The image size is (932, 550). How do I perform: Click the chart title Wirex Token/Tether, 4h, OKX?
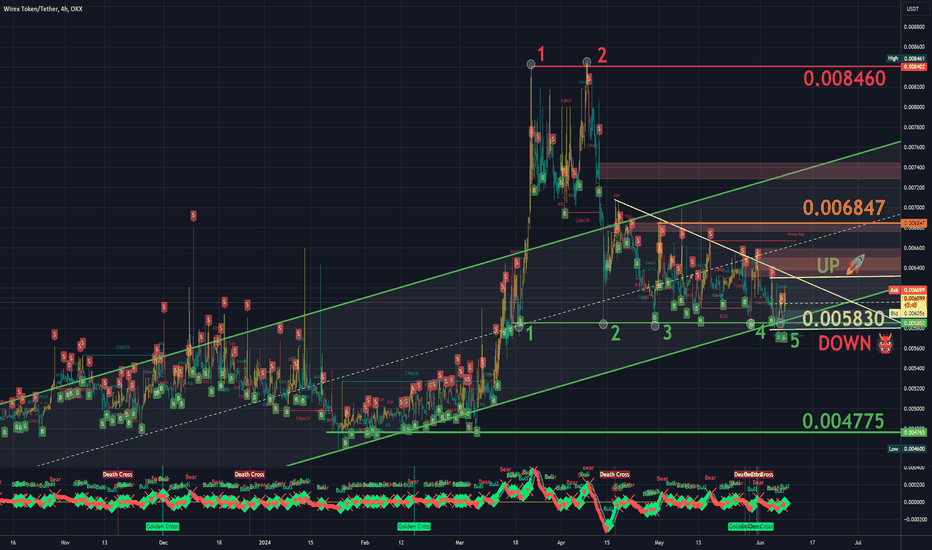(41, 9)
